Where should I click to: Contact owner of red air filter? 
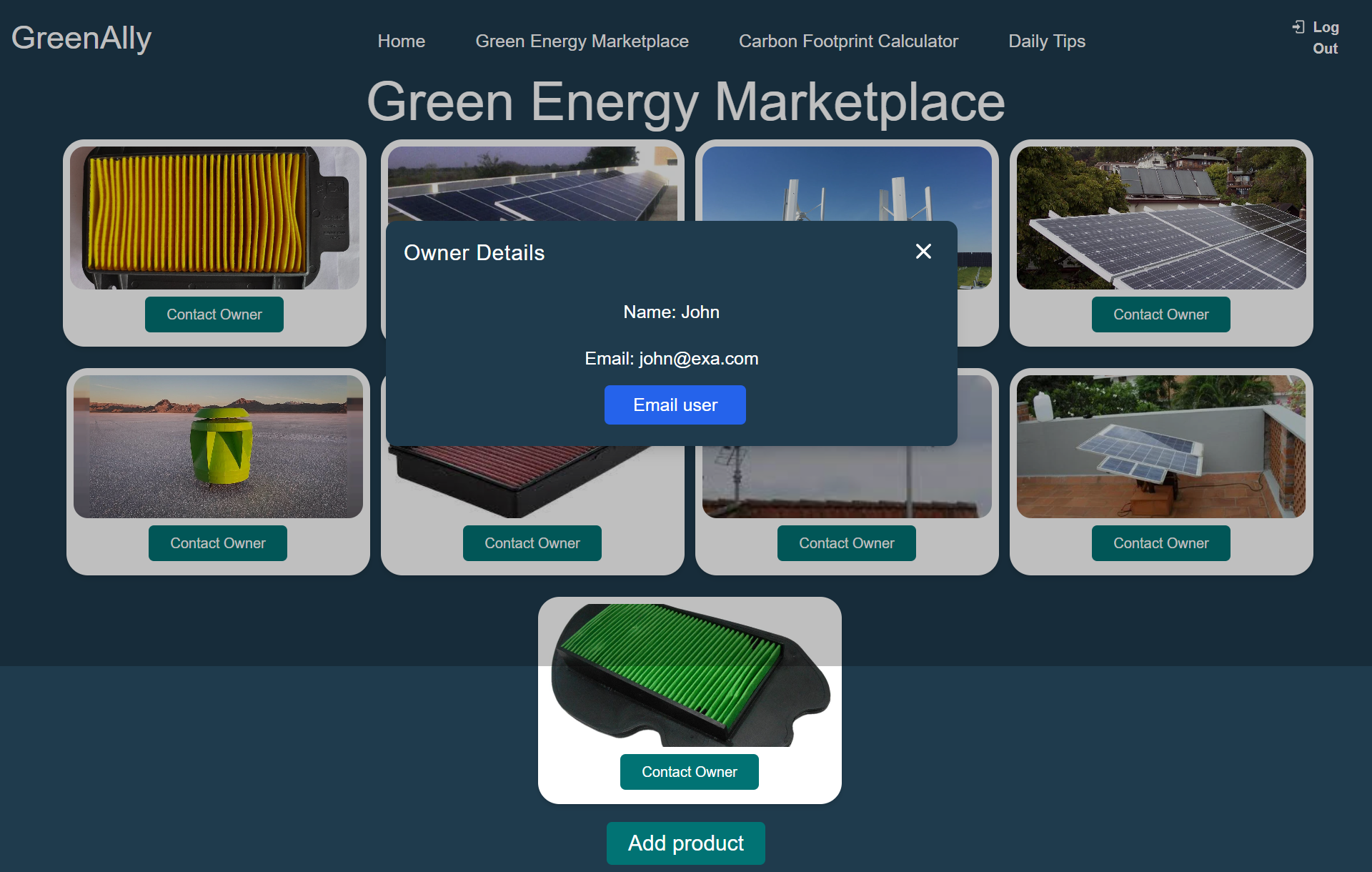532,543
